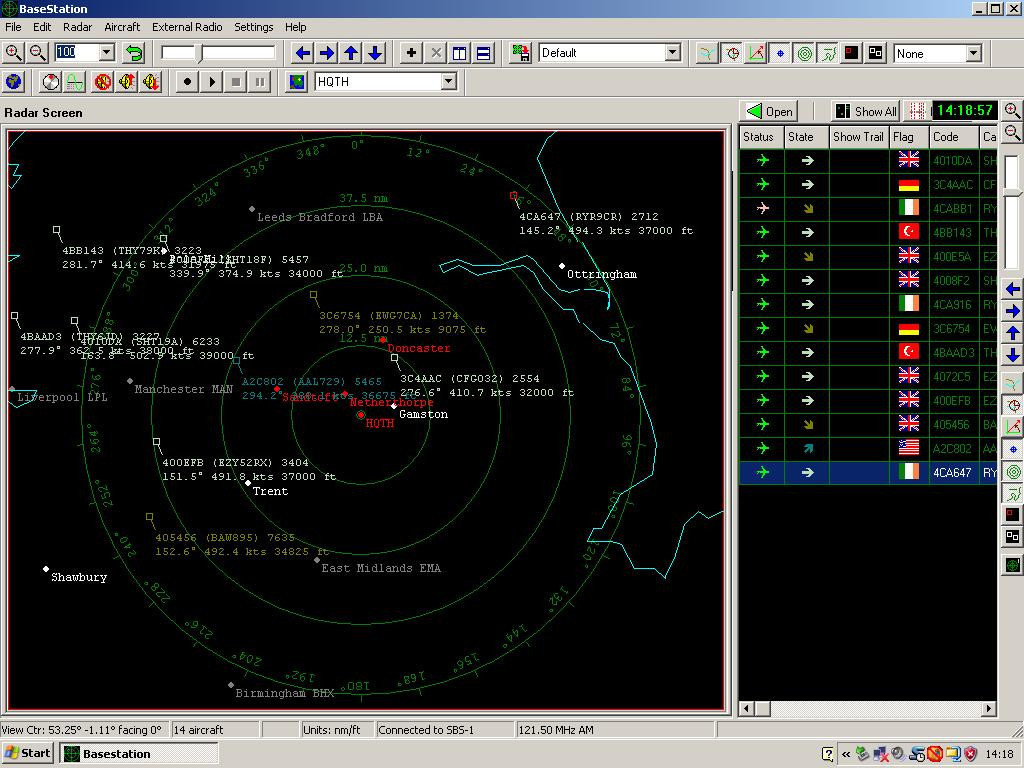Viewport: 1024px width, 768px height.
Task: Open the Radar menu
Action: pyautogui.click(x=77, y=27)
